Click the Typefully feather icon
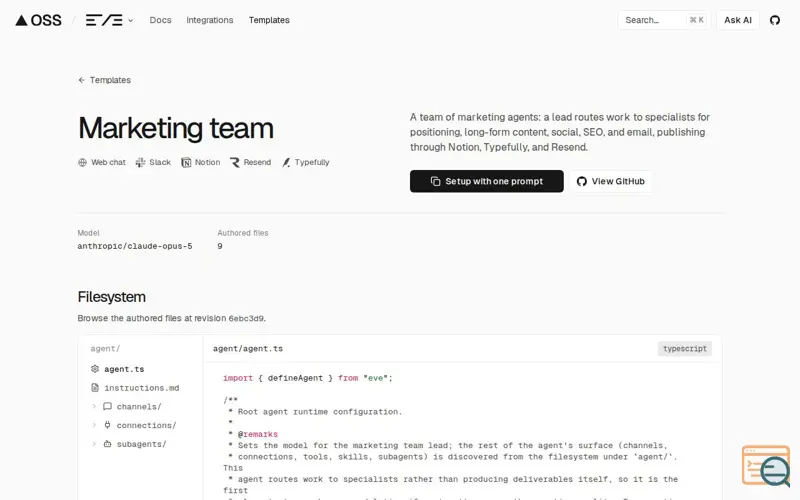 (x=286, y=162)
